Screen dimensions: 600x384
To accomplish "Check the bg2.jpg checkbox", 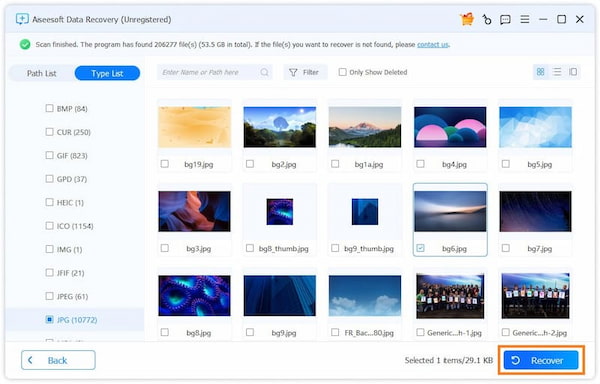I will (250, 164).
